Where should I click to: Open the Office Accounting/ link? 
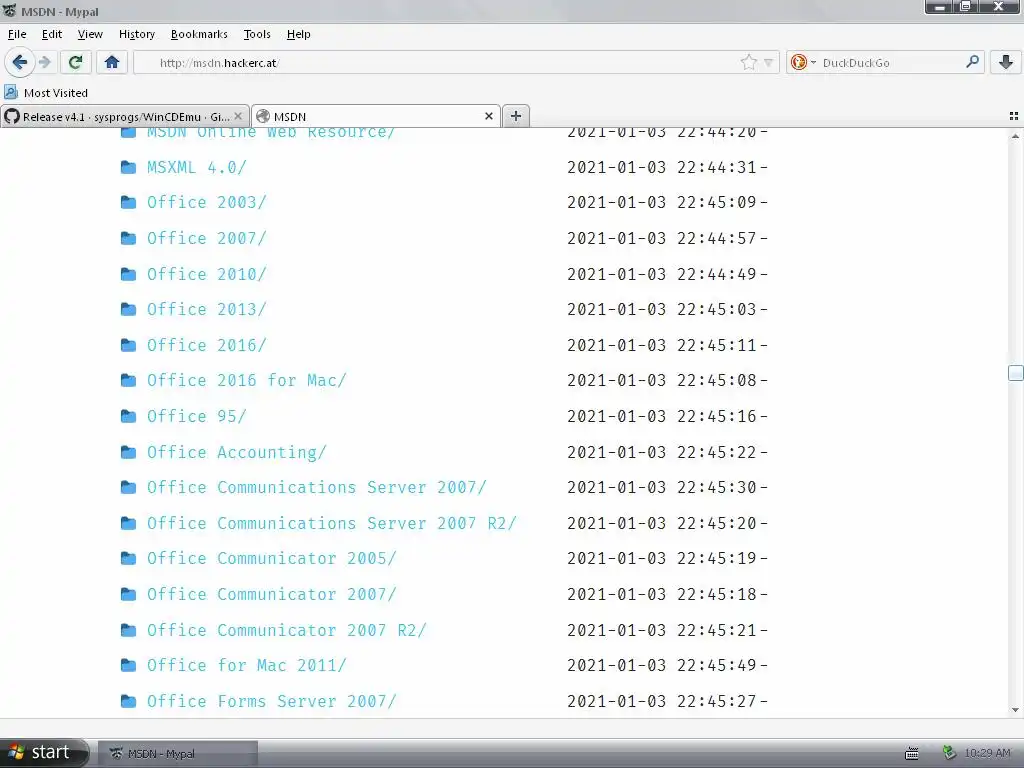tap(236, 452)
